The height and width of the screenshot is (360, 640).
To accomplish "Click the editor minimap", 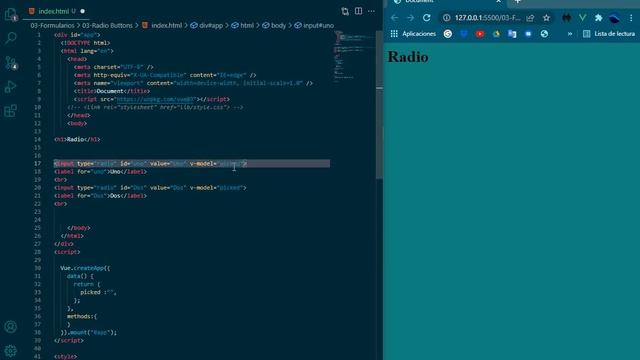I will pyautogui.click(x=354, y=57).
